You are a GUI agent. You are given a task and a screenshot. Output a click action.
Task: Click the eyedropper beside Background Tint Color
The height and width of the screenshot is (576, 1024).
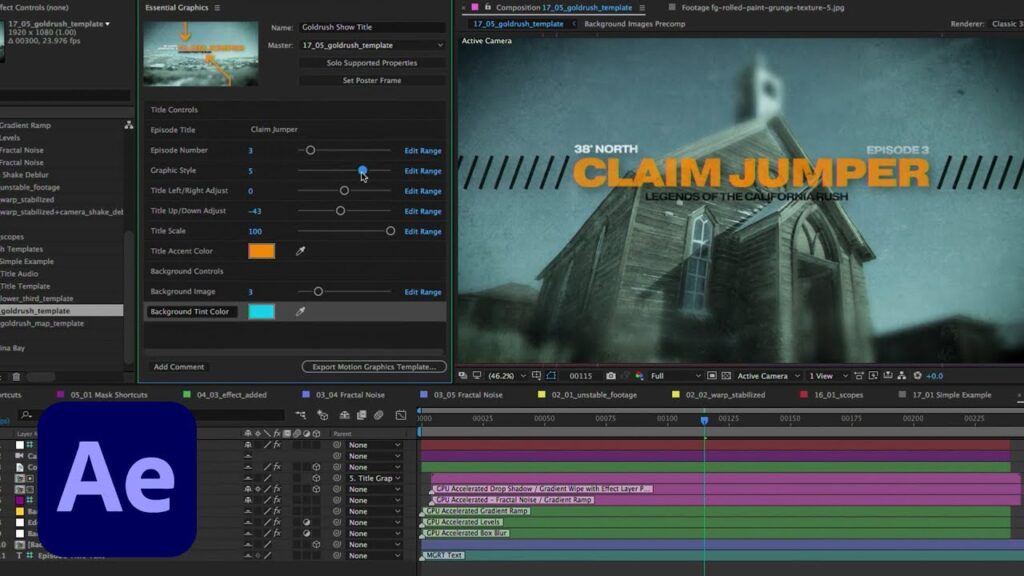click(300, 312)
